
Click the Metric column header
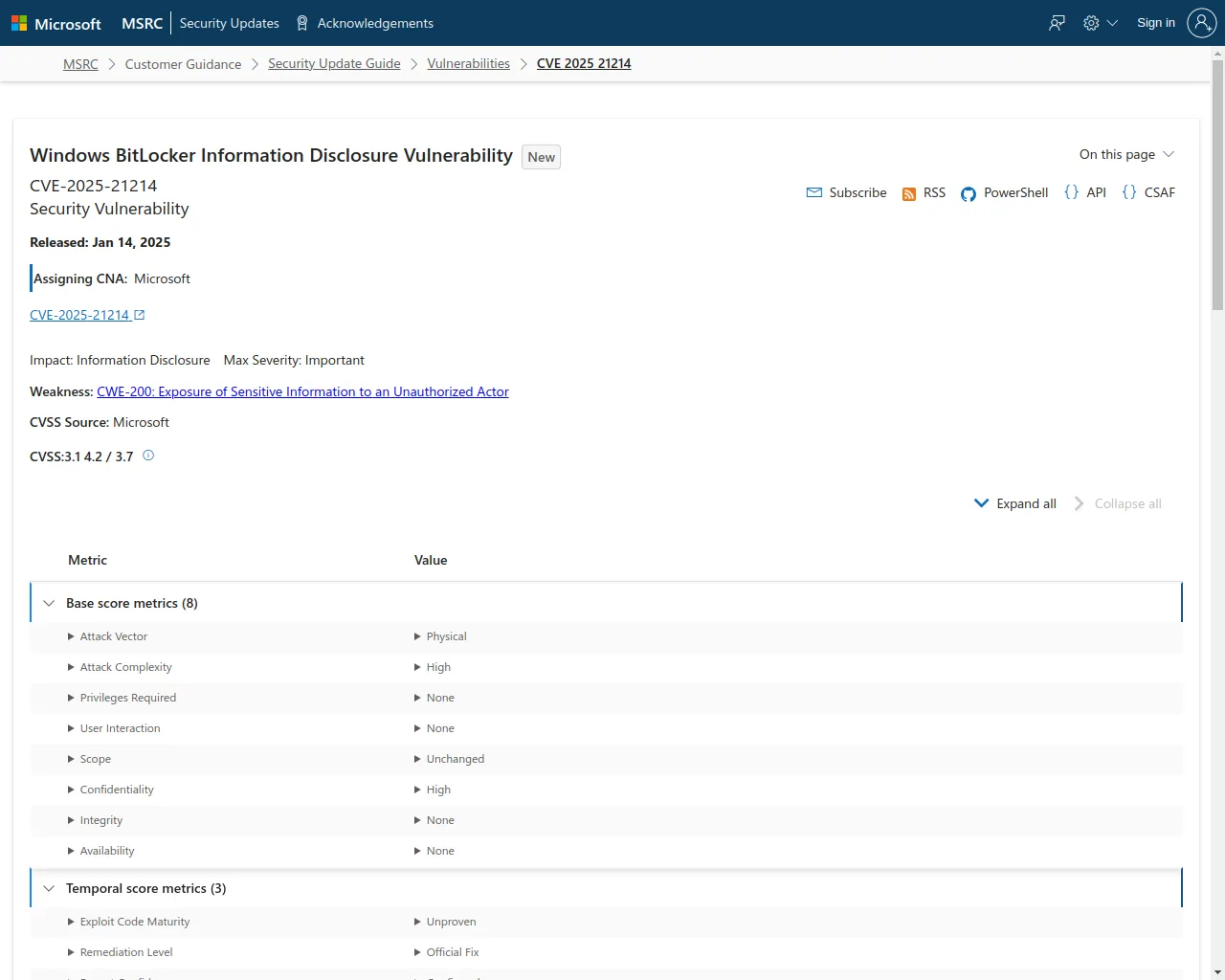88,560
